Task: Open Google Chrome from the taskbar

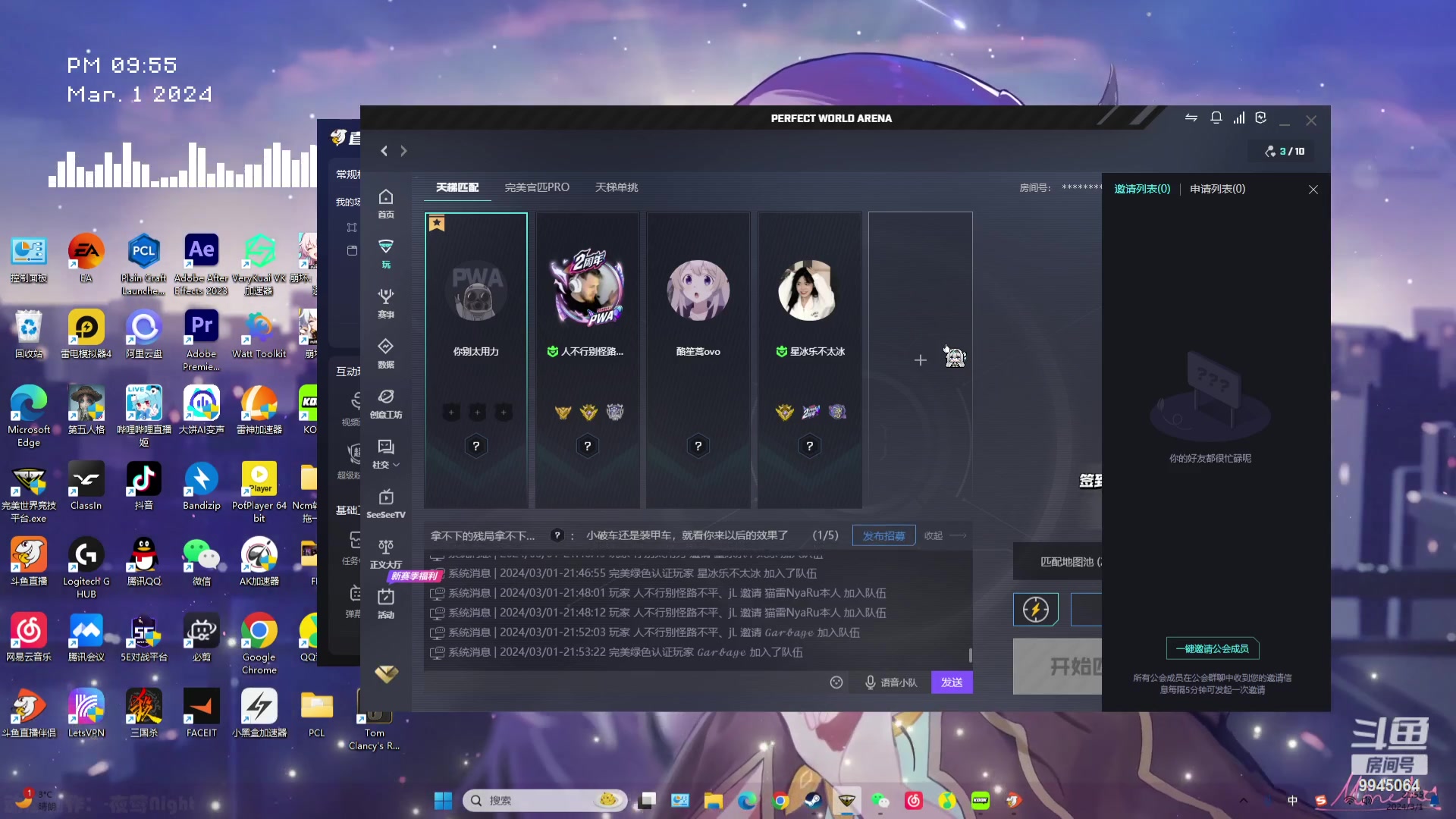Action: point(780,800)
